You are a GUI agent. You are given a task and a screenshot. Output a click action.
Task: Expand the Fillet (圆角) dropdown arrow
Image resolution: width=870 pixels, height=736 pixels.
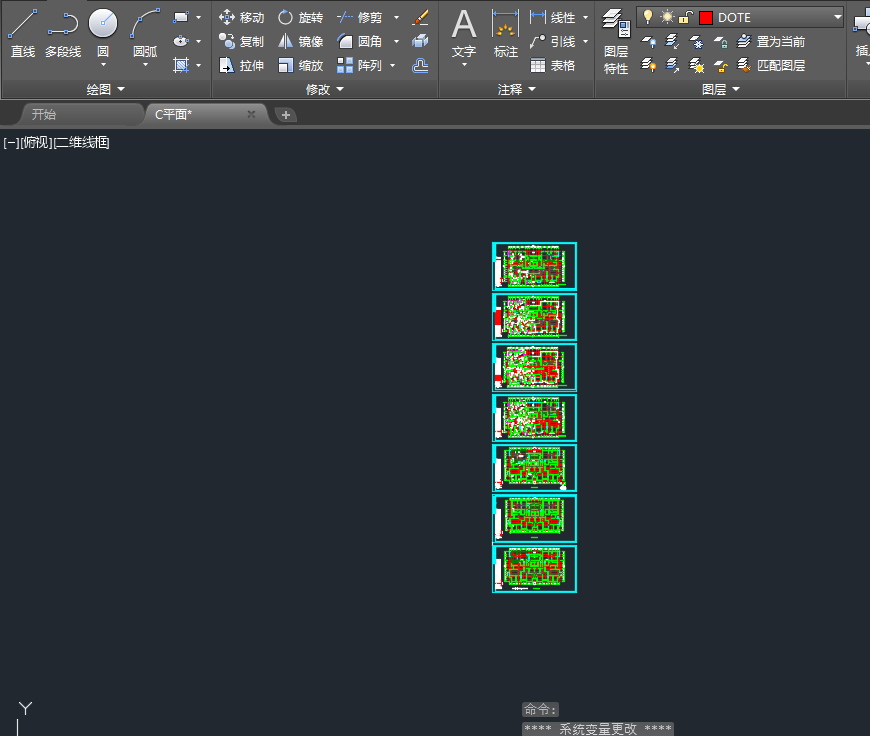[x=396, y=41]
